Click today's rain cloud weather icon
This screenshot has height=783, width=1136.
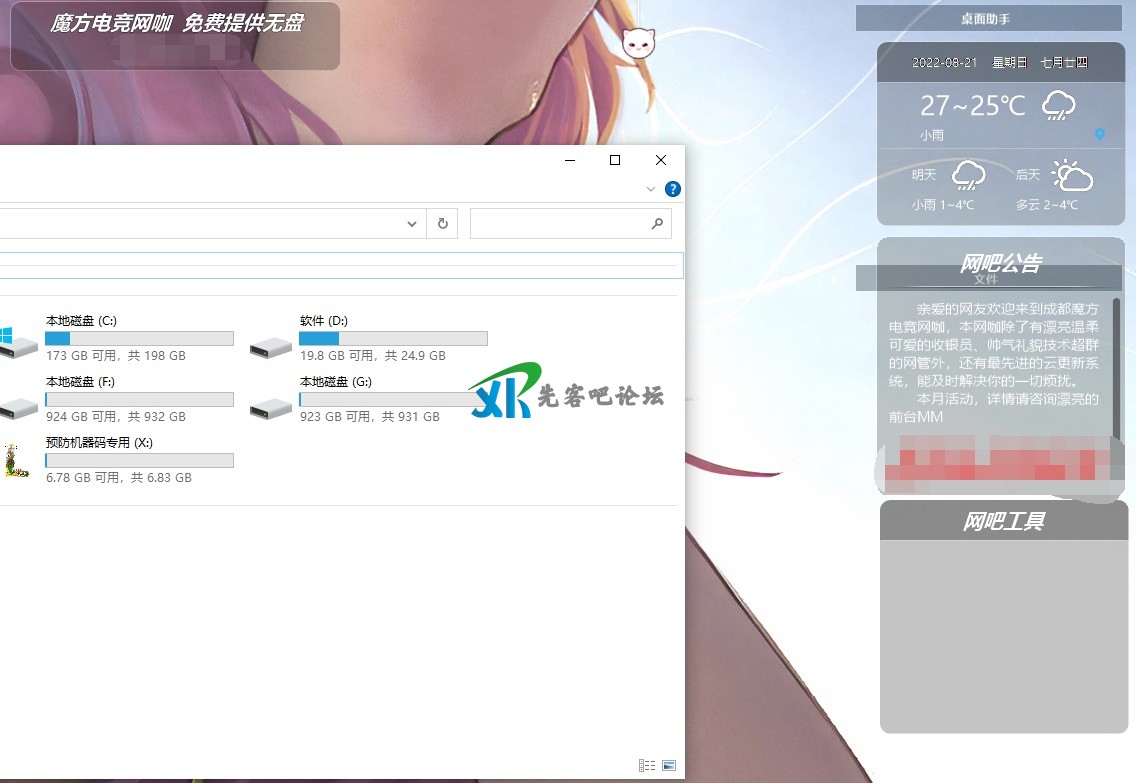point(1058,105)
